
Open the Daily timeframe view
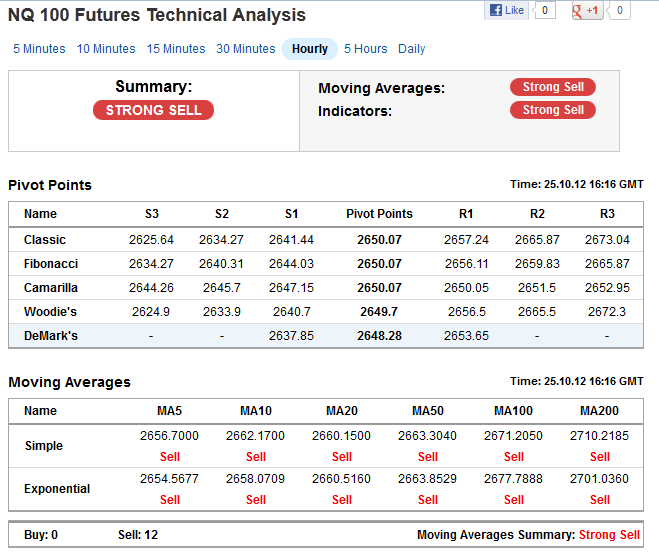(x=411, y=49)
